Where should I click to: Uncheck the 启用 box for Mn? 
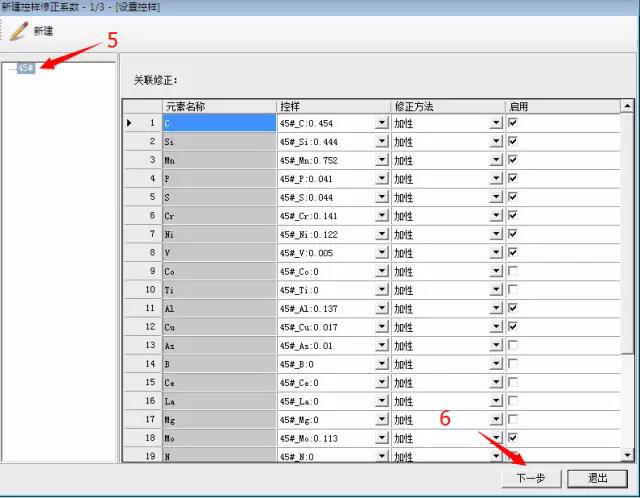coord(513,160)
